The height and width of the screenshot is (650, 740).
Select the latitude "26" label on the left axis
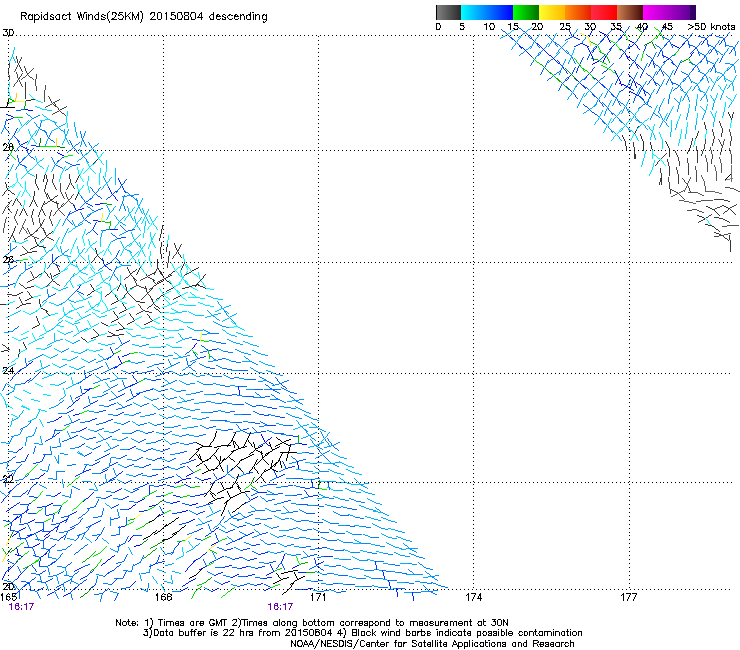[x=8, y=259]
